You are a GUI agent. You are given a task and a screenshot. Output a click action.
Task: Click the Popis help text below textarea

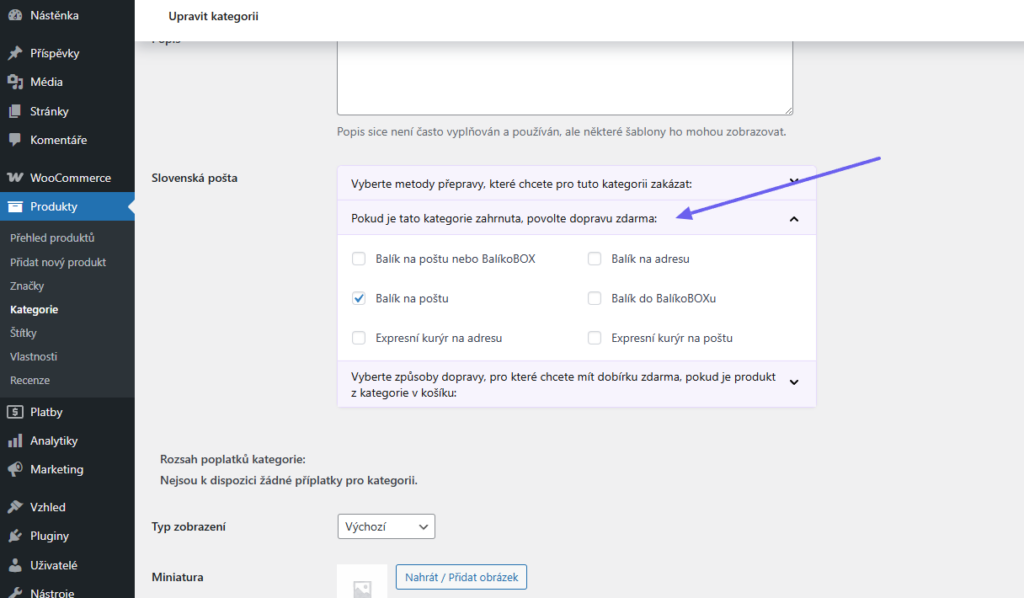tap(562, 131)
